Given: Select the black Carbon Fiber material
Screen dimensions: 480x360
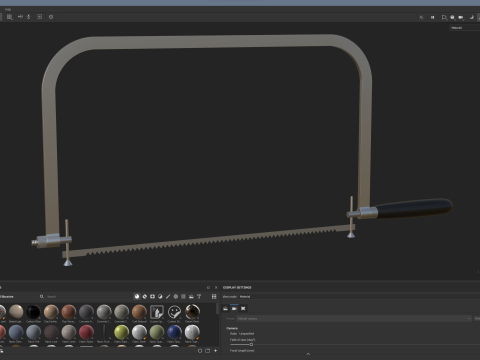Looking at the screenshot, I should coord(33,312).
